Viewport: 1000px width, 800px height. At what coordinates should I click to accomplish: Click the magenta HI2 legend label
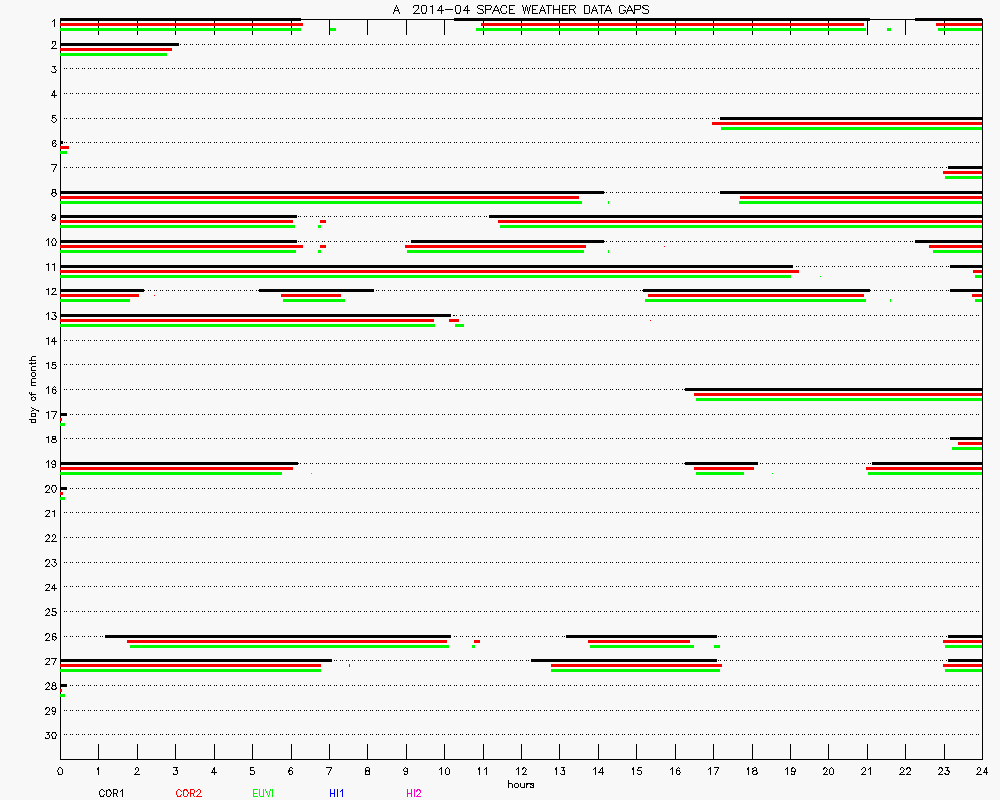(414, 793)
